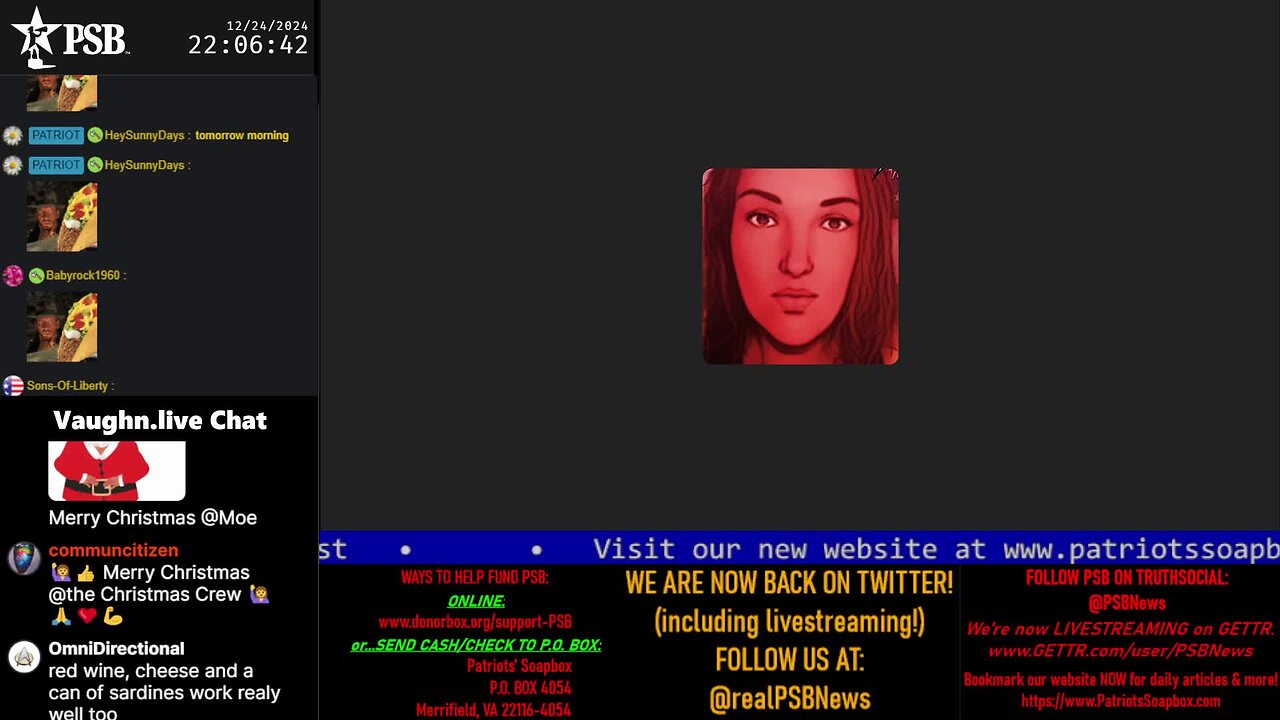Screen dimensions: 1280x720
Task: Click "WE ARE NOW BACK ON TWITTER!" banner
Action: pos(789,582)
